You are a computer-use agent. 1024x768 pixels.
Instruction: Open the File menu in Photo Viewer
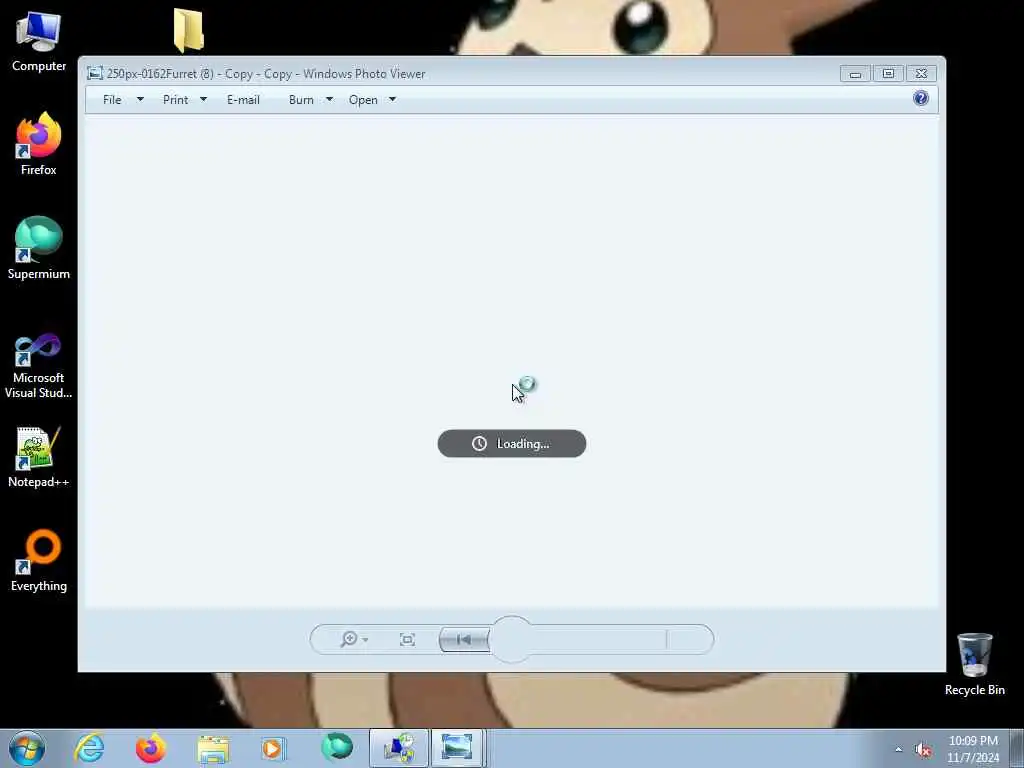(112, 99)
